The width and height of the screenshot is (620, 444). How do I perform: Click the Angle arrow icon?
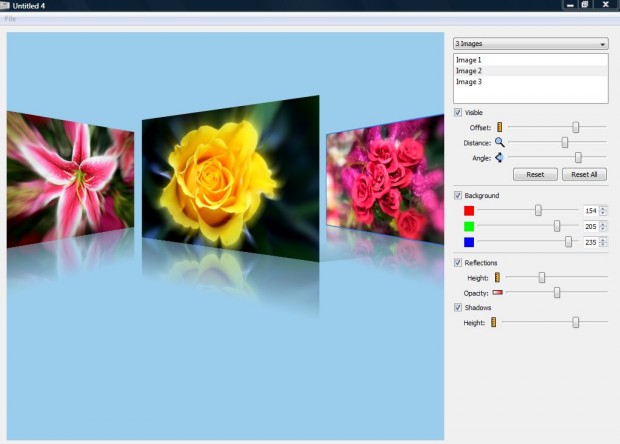(498, 158)
